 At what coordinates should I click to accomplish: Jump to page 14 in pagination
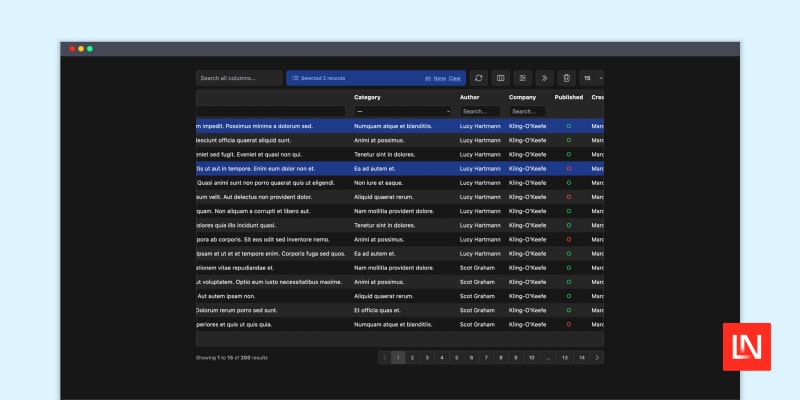pyautogui.click(x=581, y=357)
